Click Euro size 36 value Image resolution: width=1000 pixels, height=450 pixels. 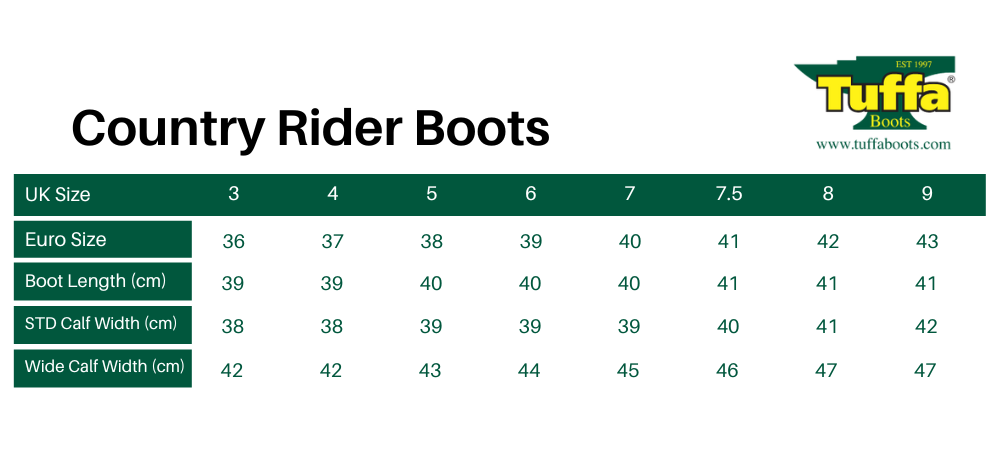coord(234,241)
